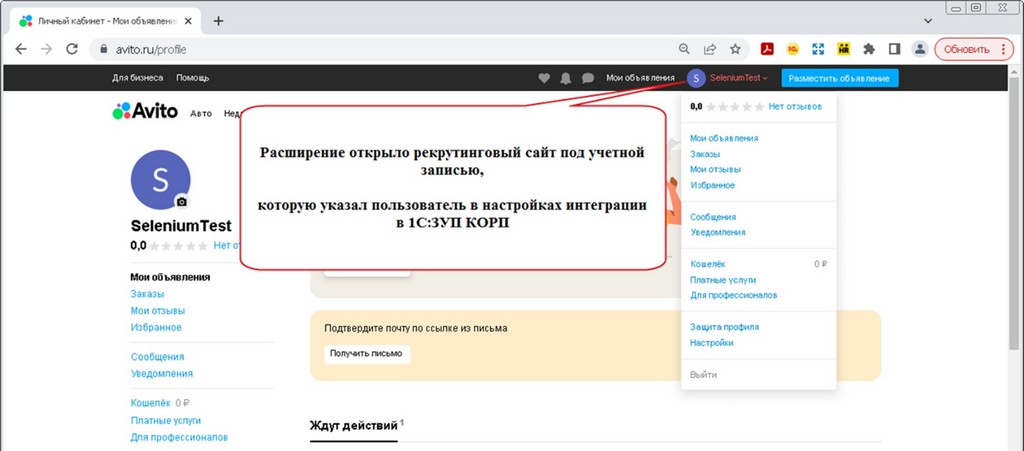The width and height of the screenshot is (1024, 451).
Task: Select Кошелёк in dropdown menu
Action: 708,264
